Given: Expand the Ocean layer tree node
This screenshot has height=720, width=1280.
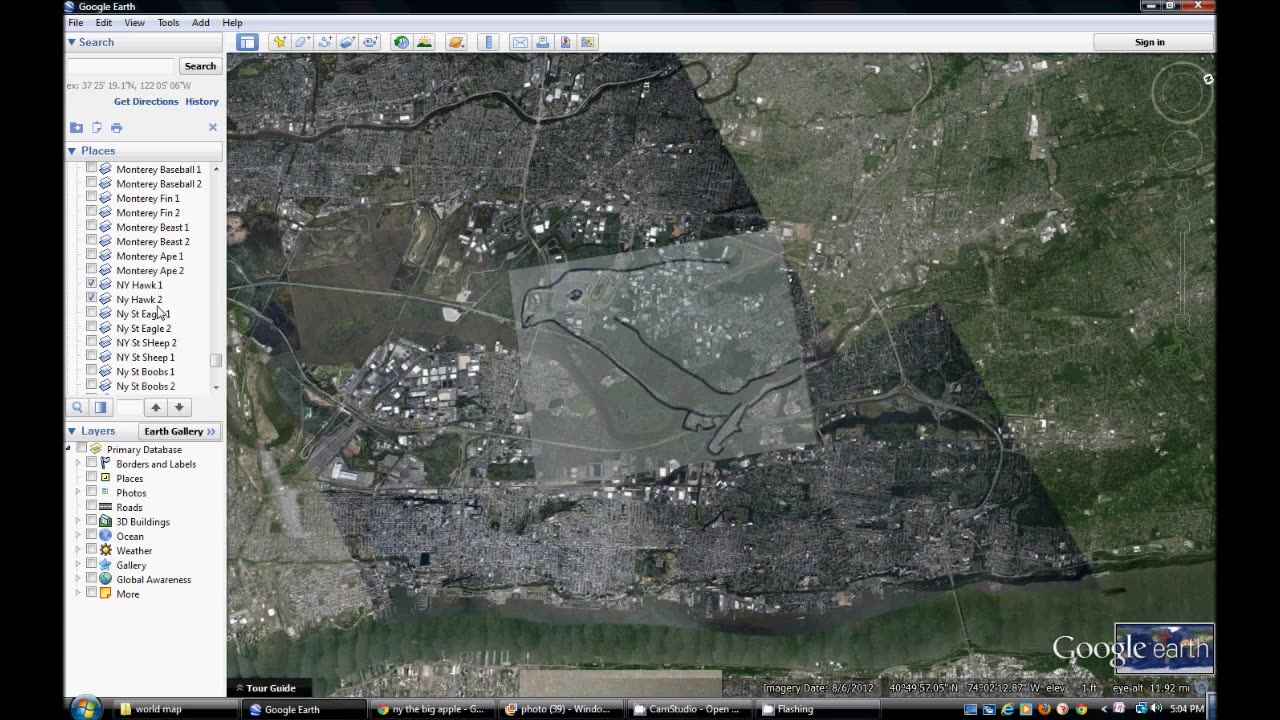Looking at the screenshot, I should click(79, 536).
